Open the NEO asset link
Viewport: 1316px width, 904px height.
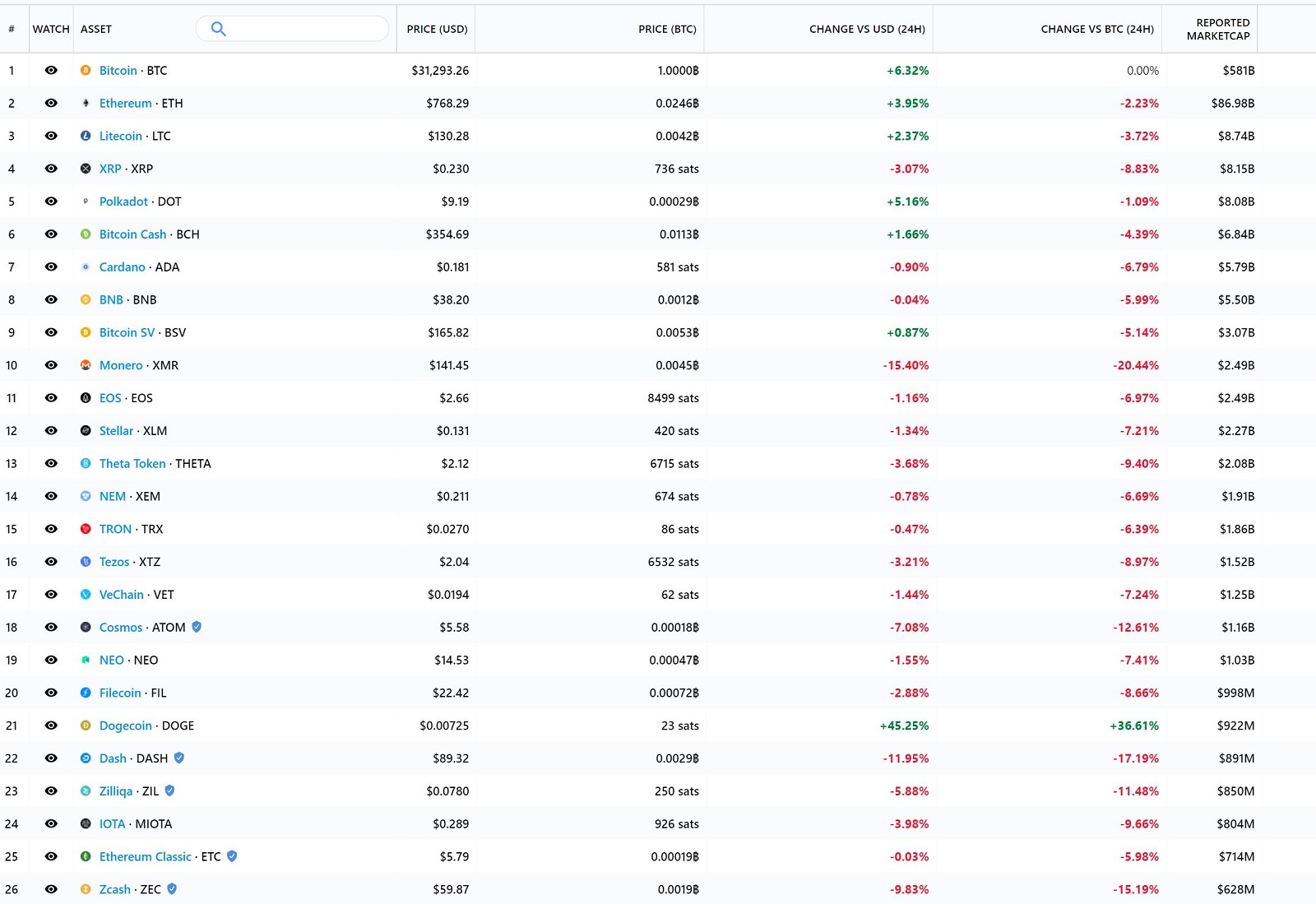coord(112,660)
